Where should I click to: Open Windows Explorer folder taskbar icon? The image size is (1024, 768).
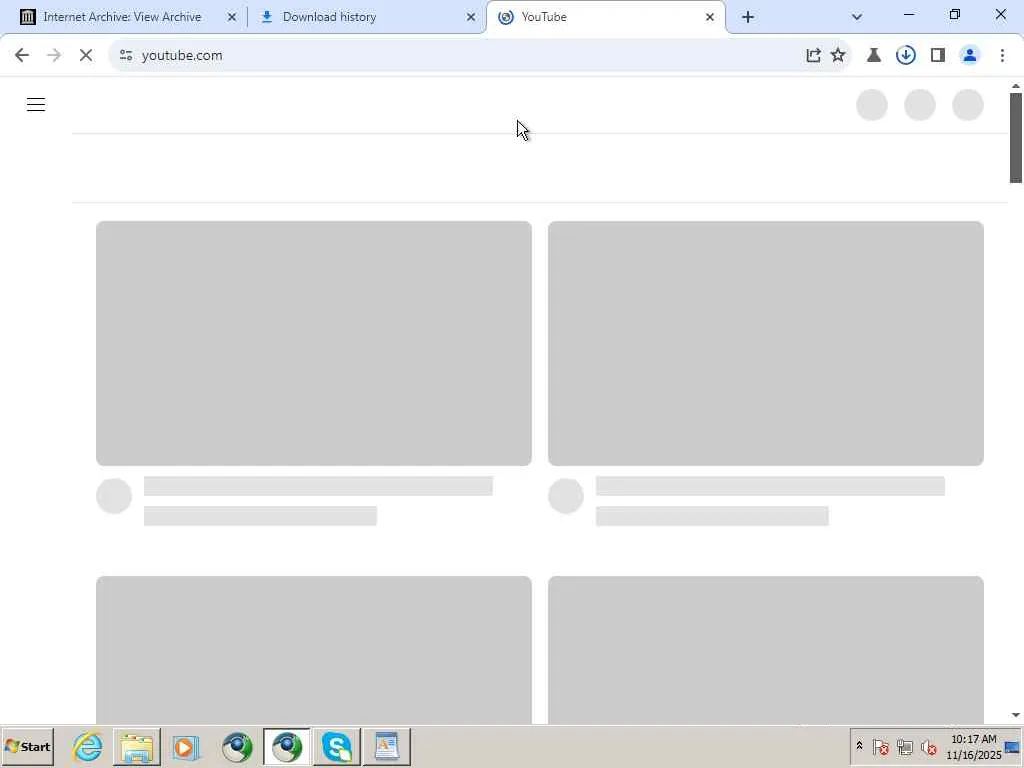coord(136,746)
